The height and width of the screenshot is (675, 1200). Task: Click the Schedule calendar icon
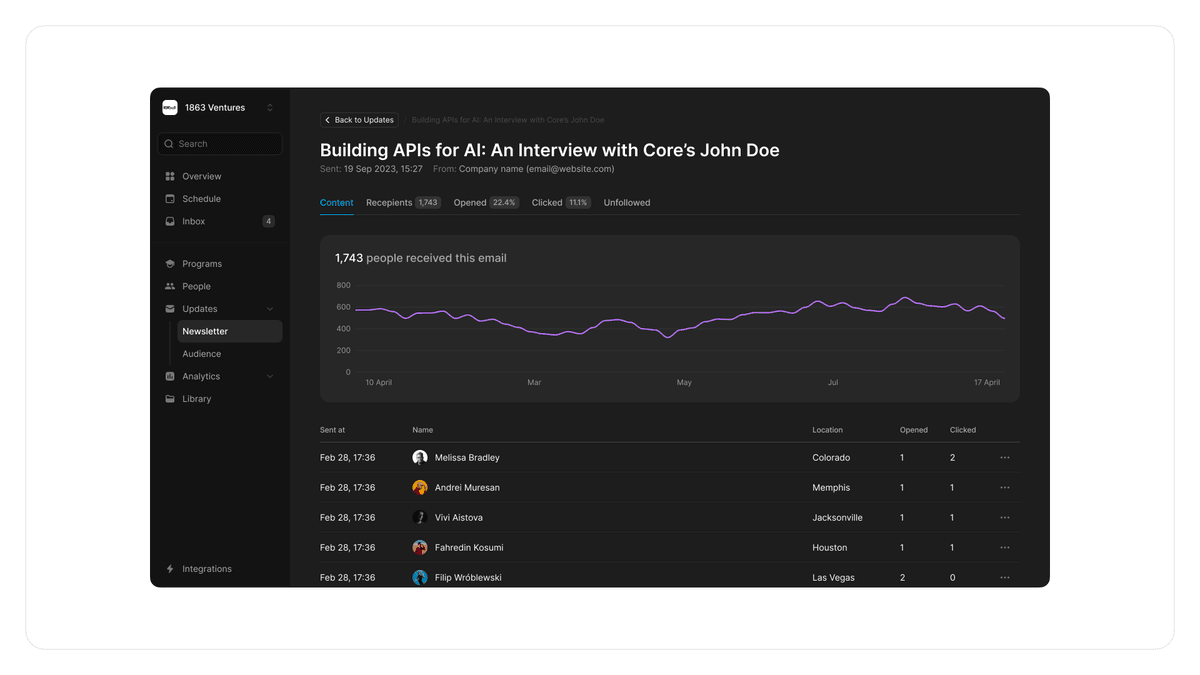[x=170, y=199]
